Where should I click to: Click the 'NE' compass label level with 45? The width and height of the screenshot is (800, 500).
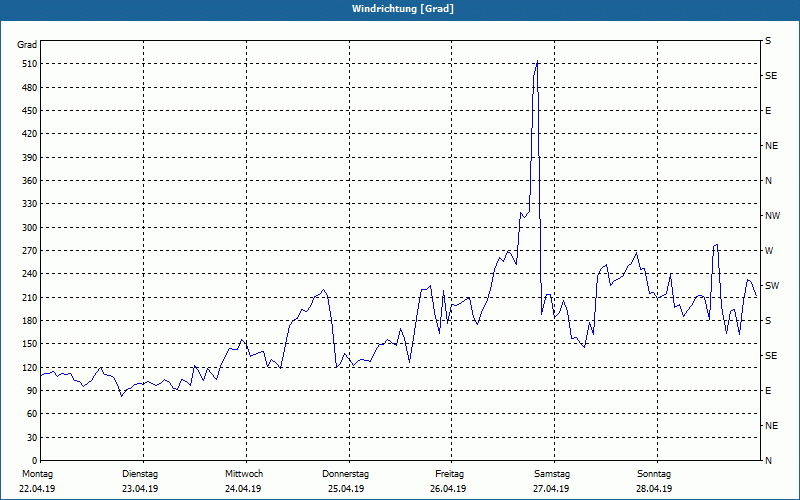pos(771,426)
